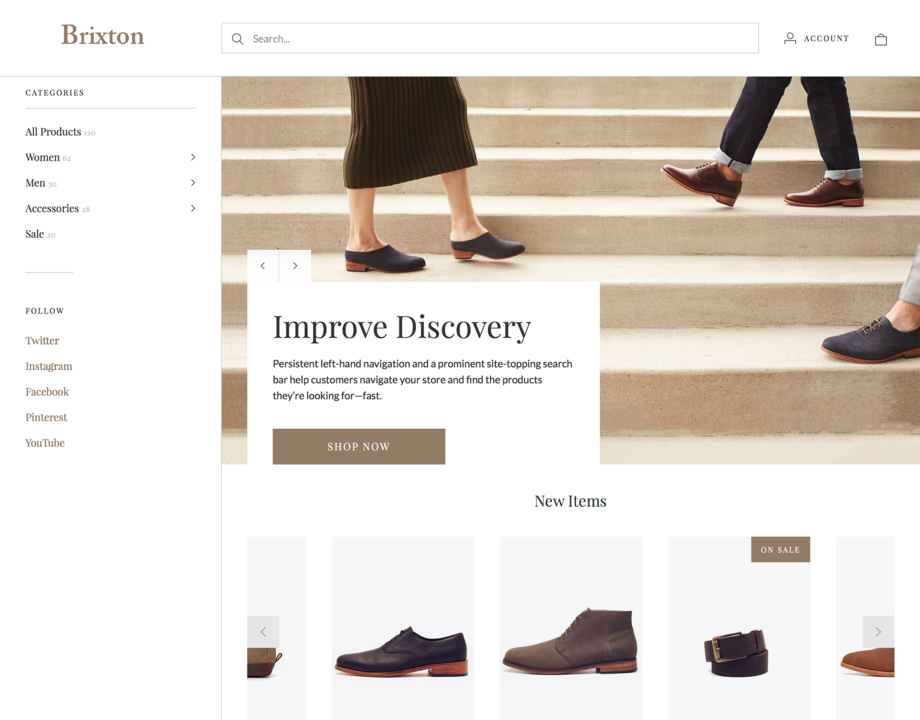Open the YouTube follow link

[45, 443]
